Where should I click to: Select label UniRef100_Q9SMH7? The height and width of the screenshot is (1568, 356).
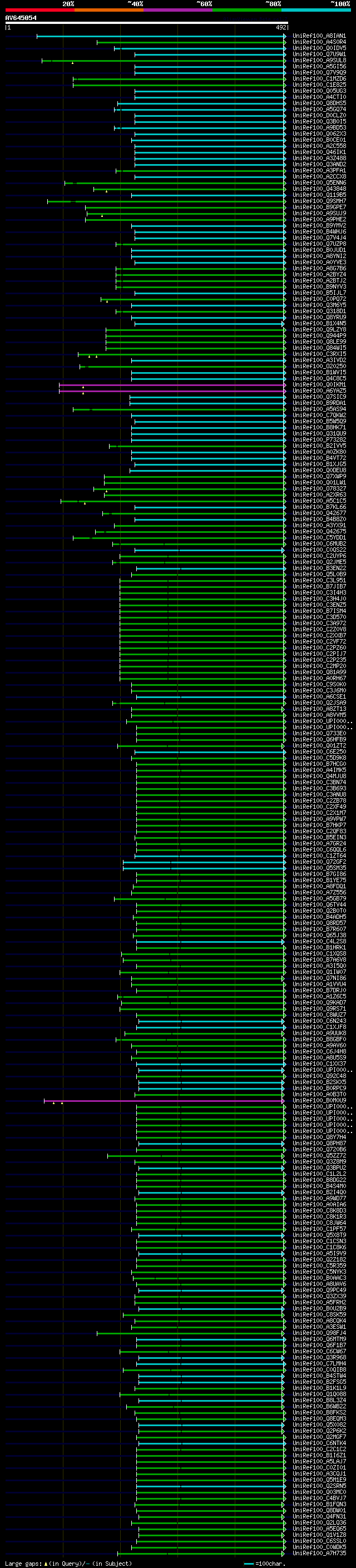click(x=319, y=201)
